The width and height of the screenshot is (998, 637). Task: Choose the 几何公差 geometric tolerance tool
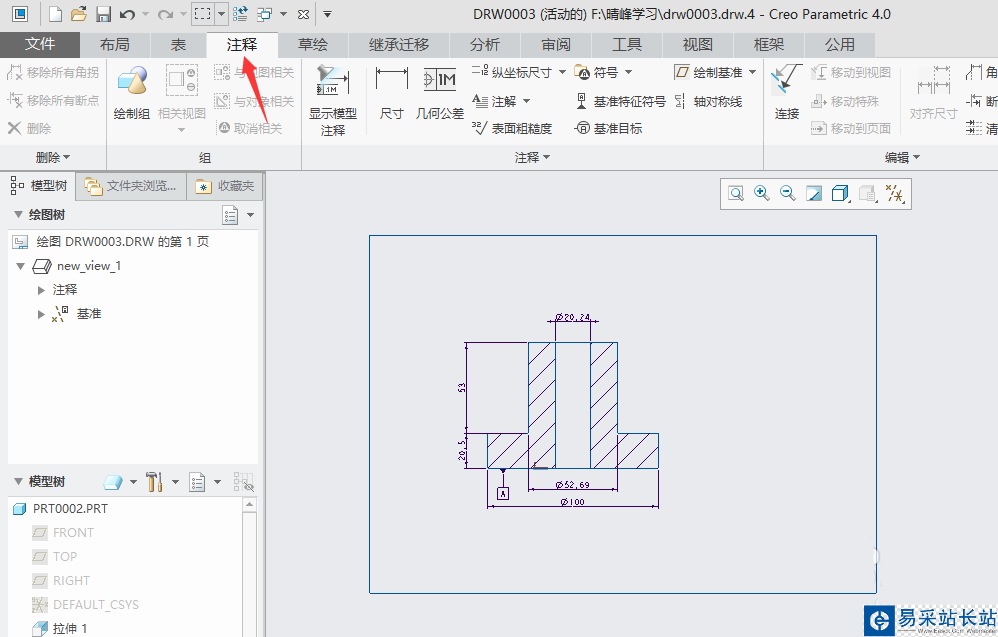click(x=440, y=92)
